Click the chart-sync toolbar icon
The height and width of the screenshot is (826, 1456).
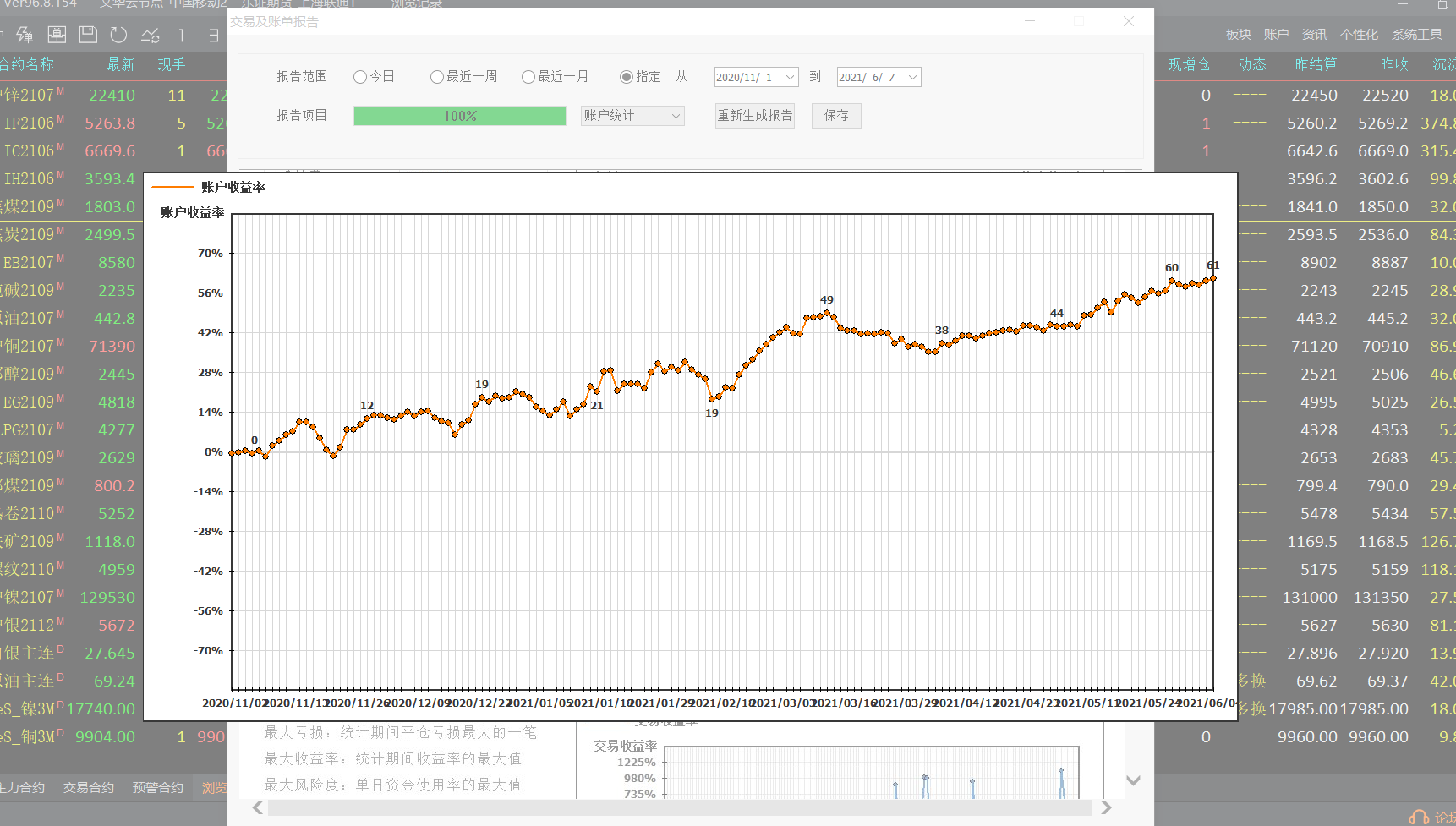pyautogui.click(x=151, y=35)
